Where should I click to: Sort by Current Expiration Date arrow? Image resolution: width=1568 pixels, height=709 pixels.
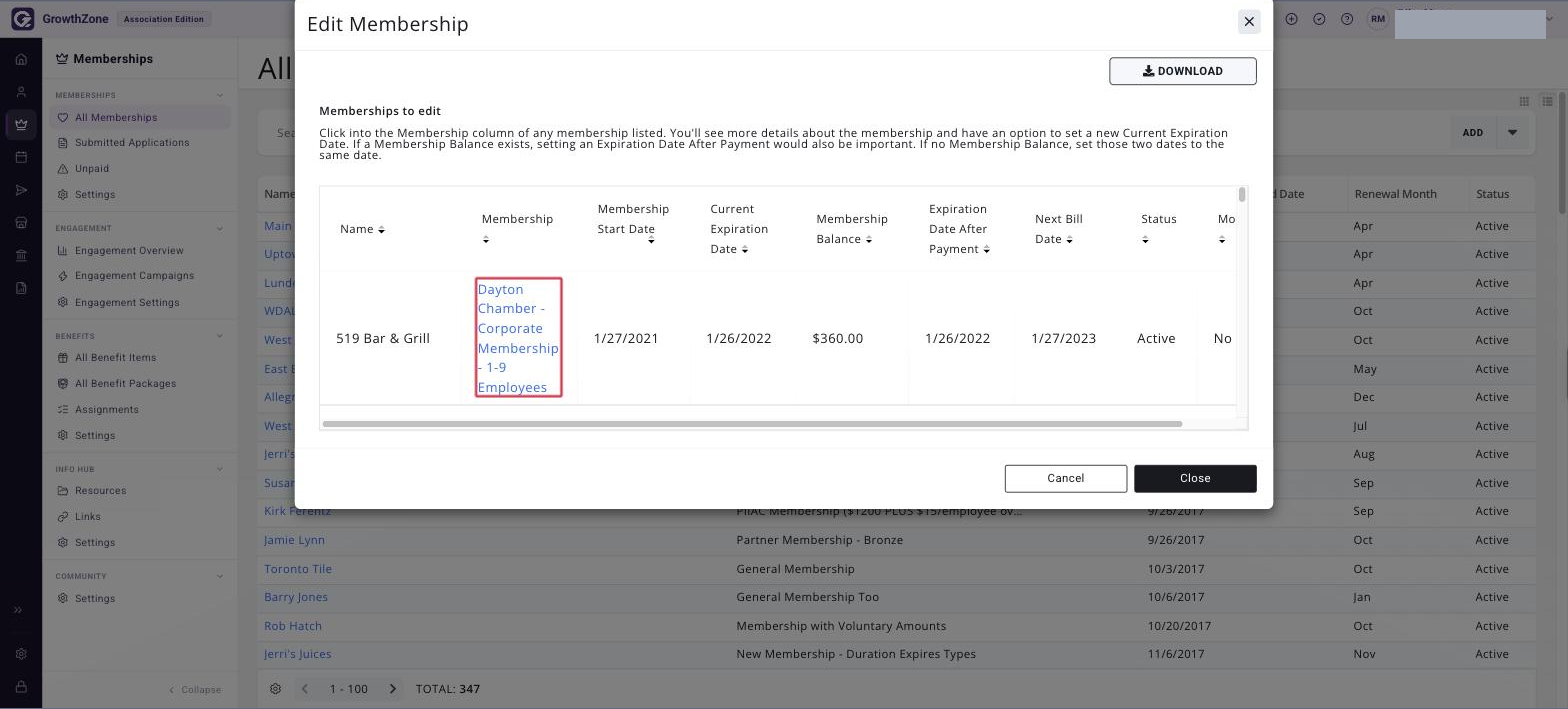(x=745, y=250)
